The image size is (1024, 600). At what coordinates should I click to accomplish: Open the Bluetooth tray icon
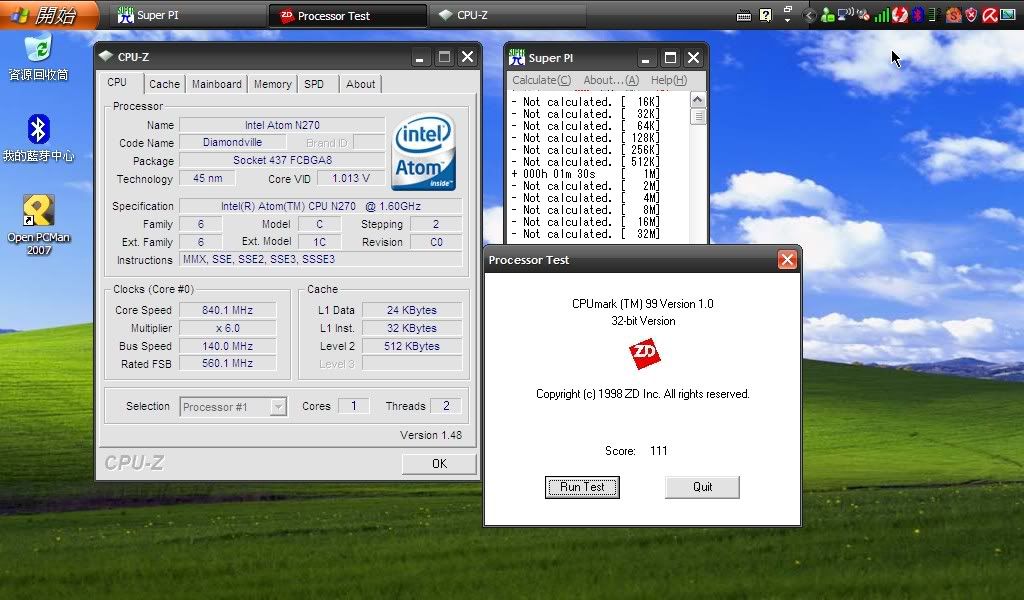pos(918,14)
